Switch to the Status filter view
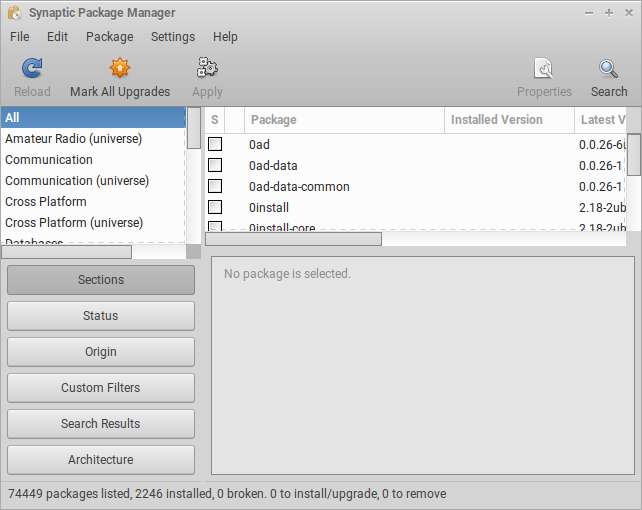The height and width of the screenshot is (510, 642). (101, 316)
